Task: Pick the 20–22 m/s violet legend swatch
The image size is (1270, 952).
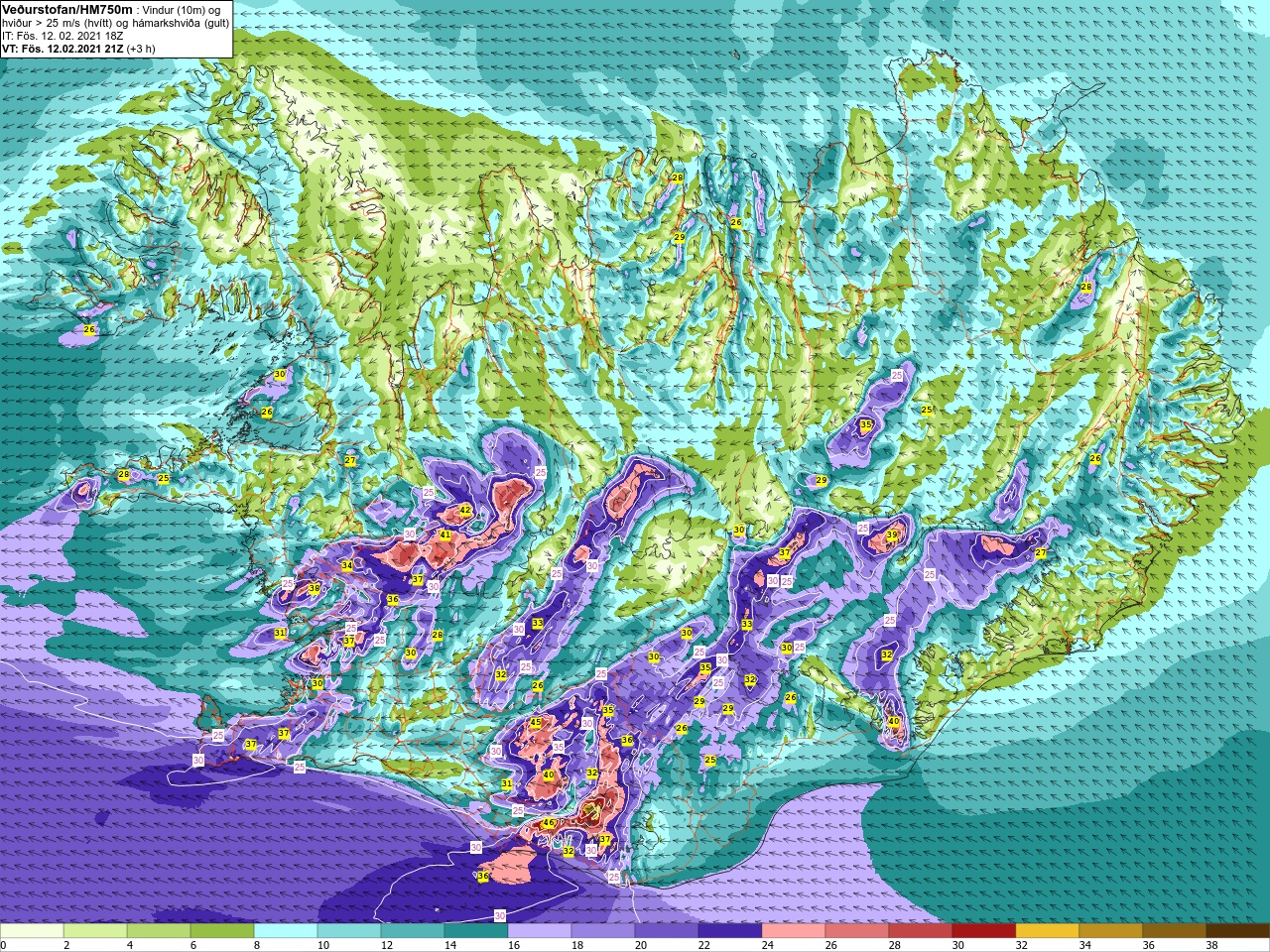Action: [x=667, y=932]
